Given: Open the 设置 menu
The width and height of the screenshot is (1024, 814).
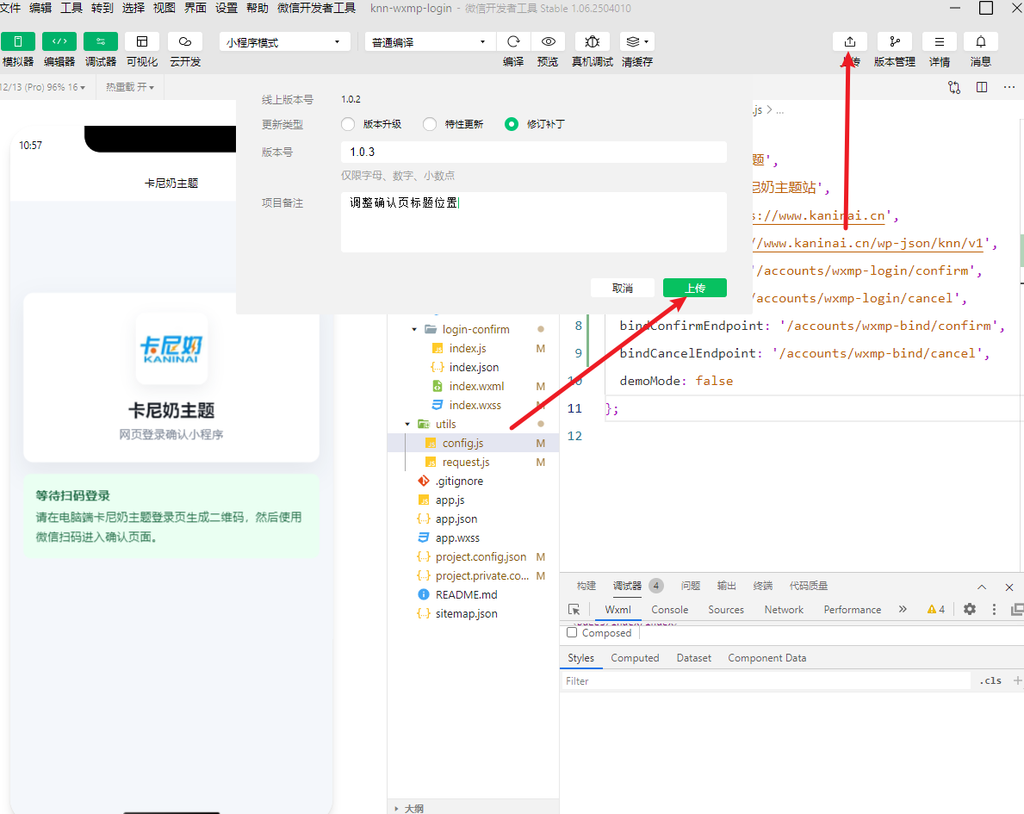Looking at the screenshot, I should 226,8.
